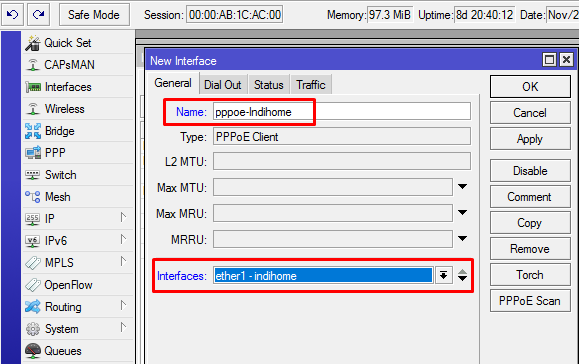
Task: Expand the Routing submenu arrow
Action: coord(123,305)
